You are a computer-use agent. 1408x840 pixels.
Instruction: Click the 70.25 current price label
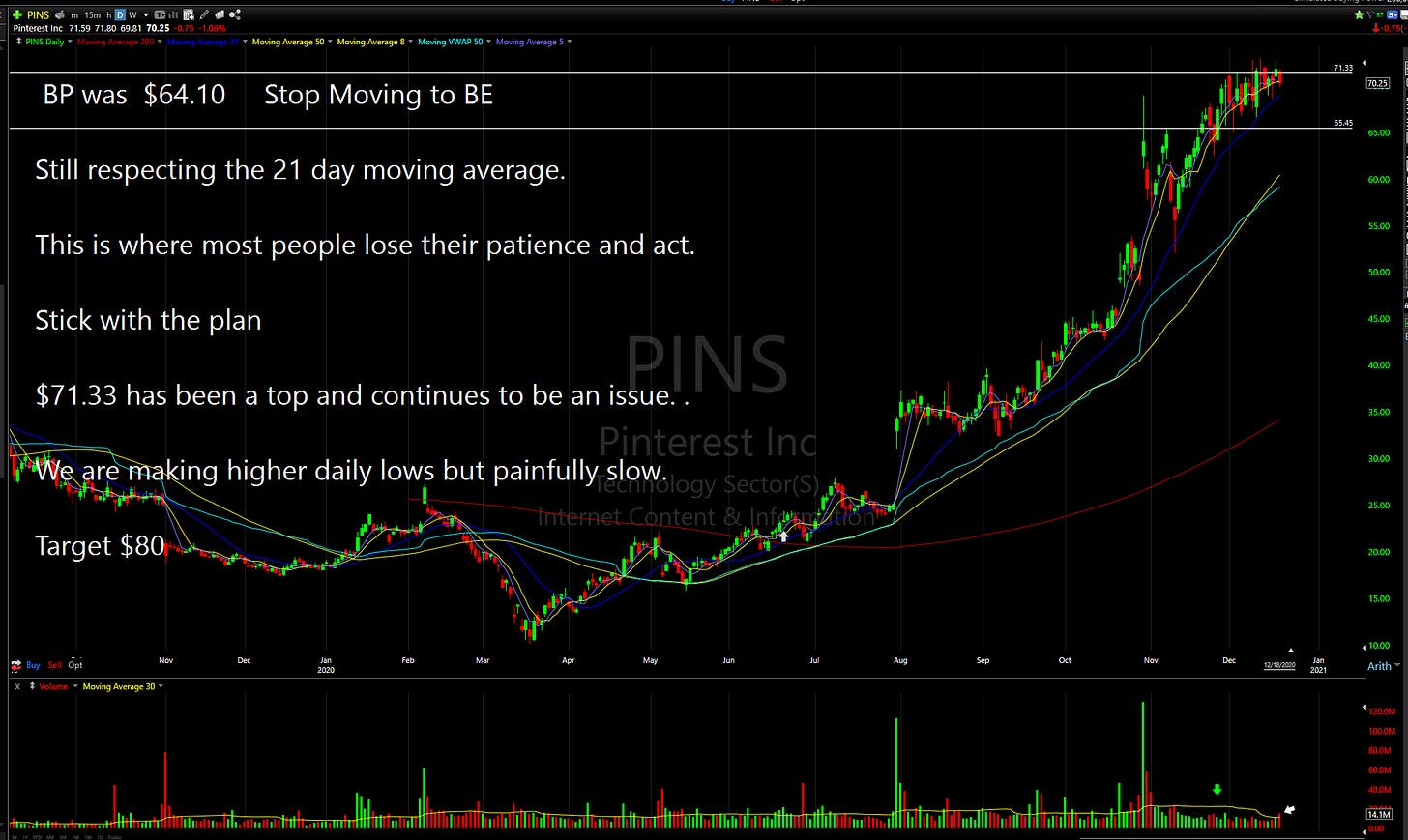1377,83
